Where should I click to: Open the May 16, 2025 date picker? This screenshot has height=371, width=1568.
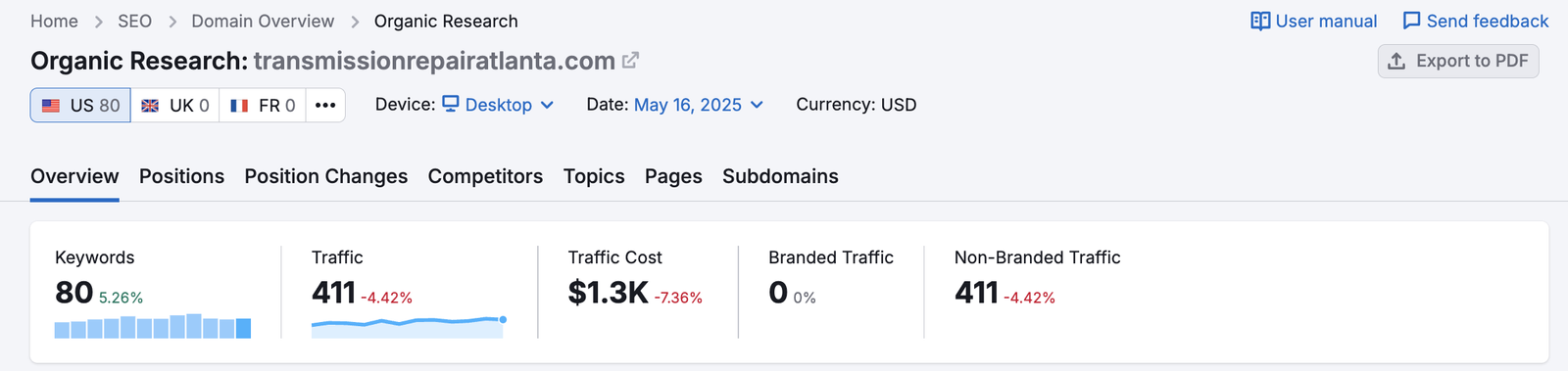click(699, 105)
